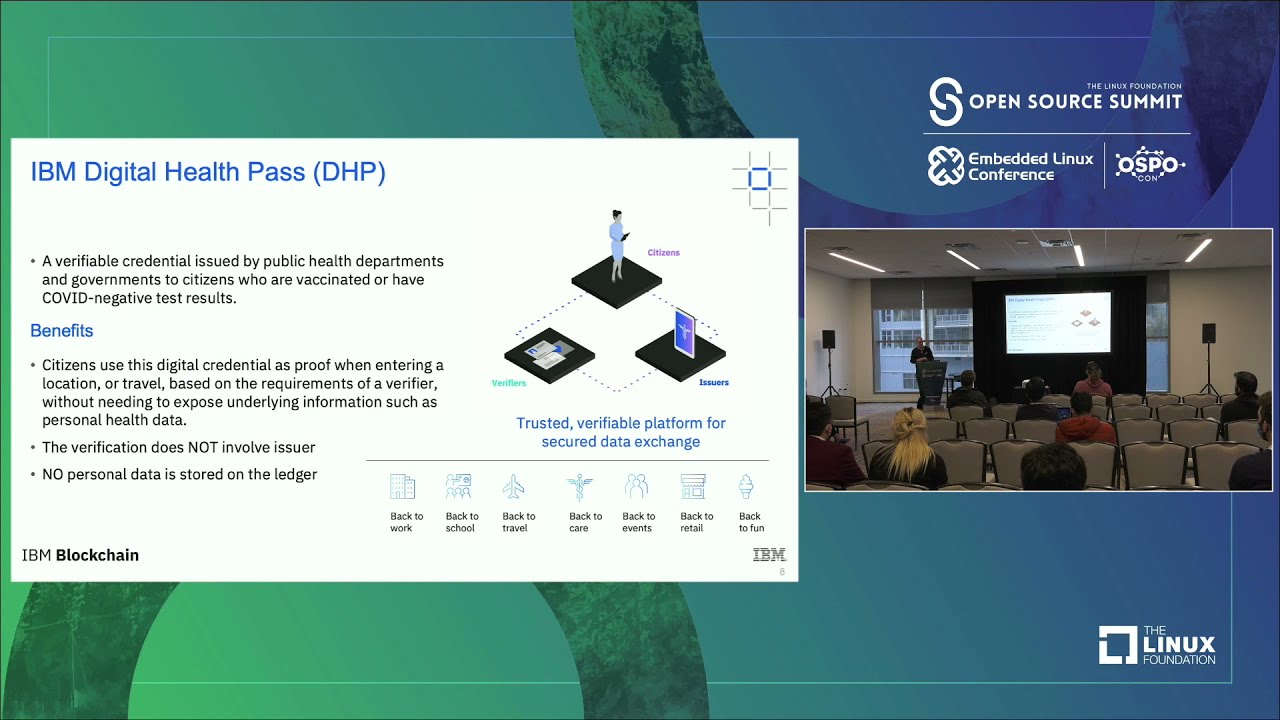The height and width of the screenshot is (720, 1280).
Task: Click the OSPO Con logo
Action: pos(1150,166)
